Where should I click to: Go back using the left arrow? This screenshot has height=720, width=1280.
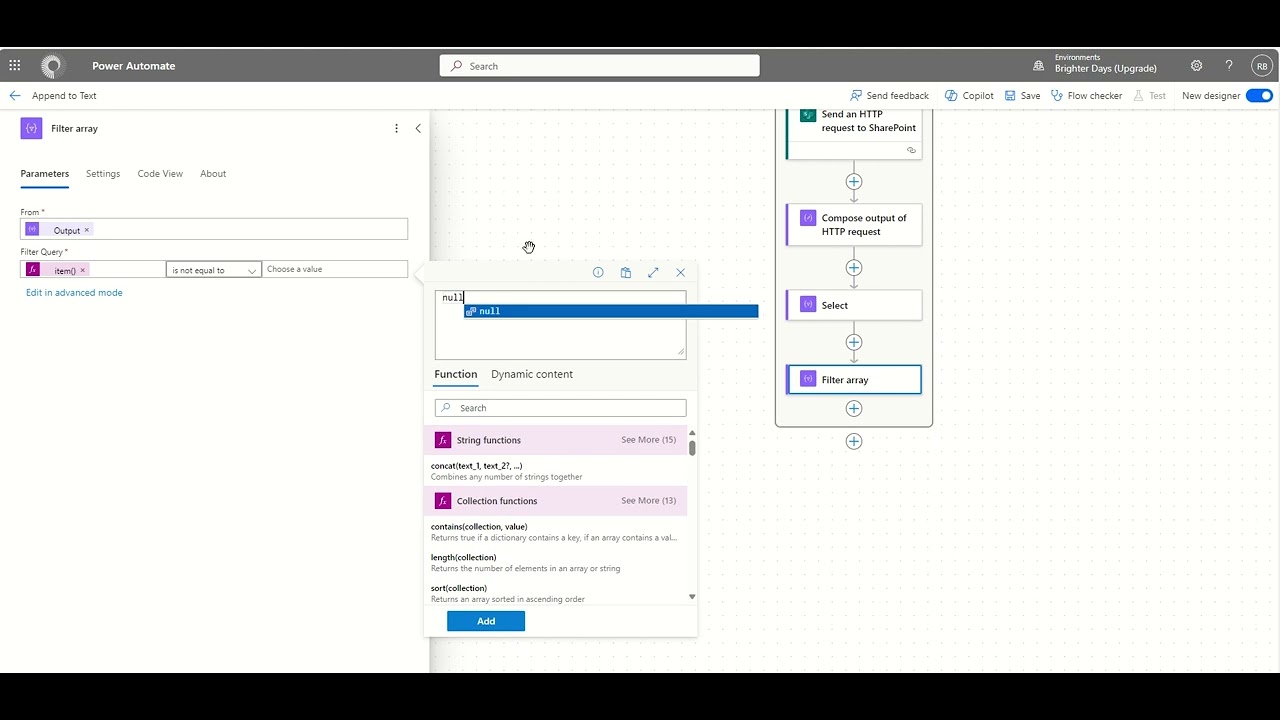tap(15, 96)
